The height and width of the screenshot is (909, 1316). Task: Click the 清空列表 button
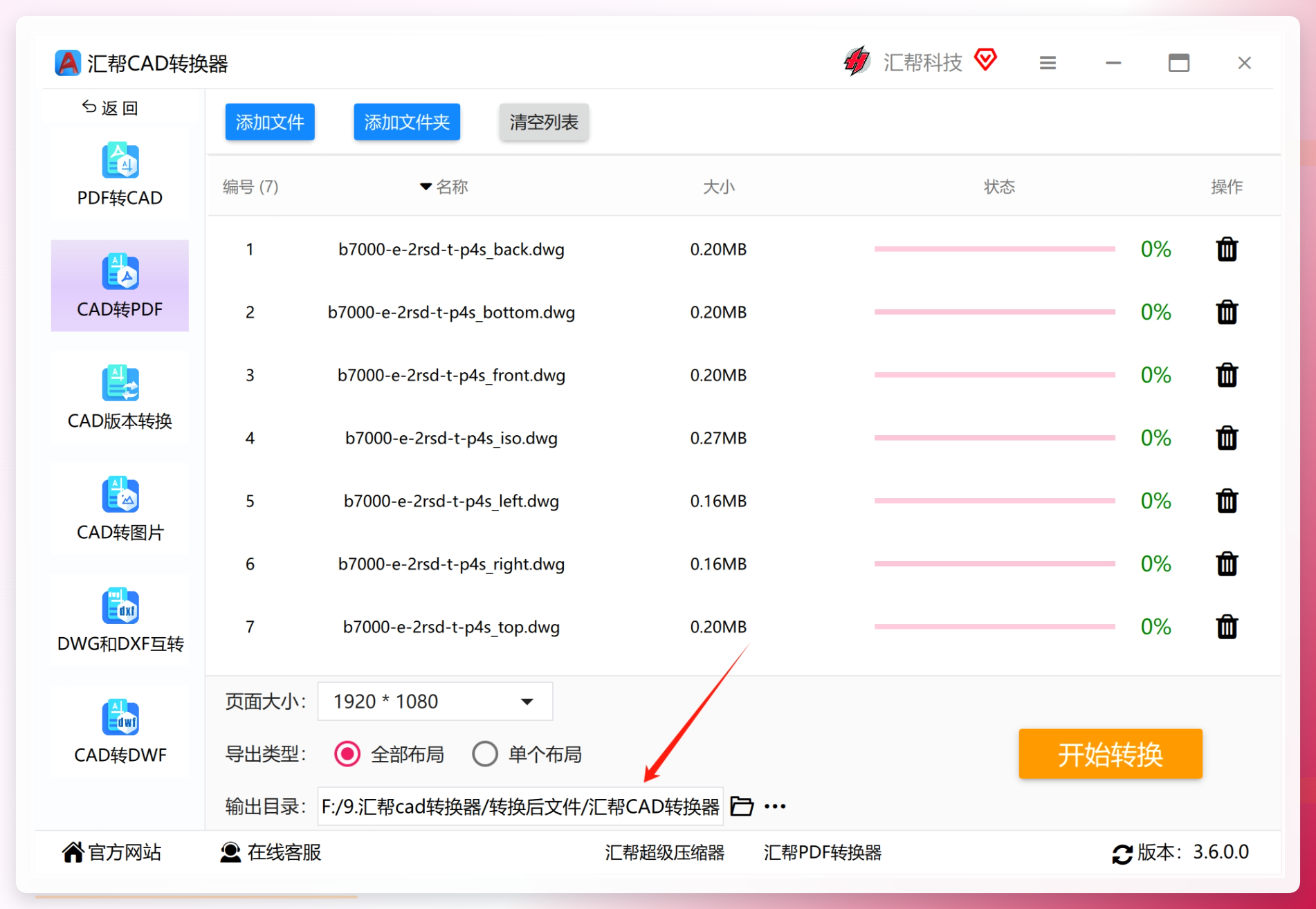544,122
